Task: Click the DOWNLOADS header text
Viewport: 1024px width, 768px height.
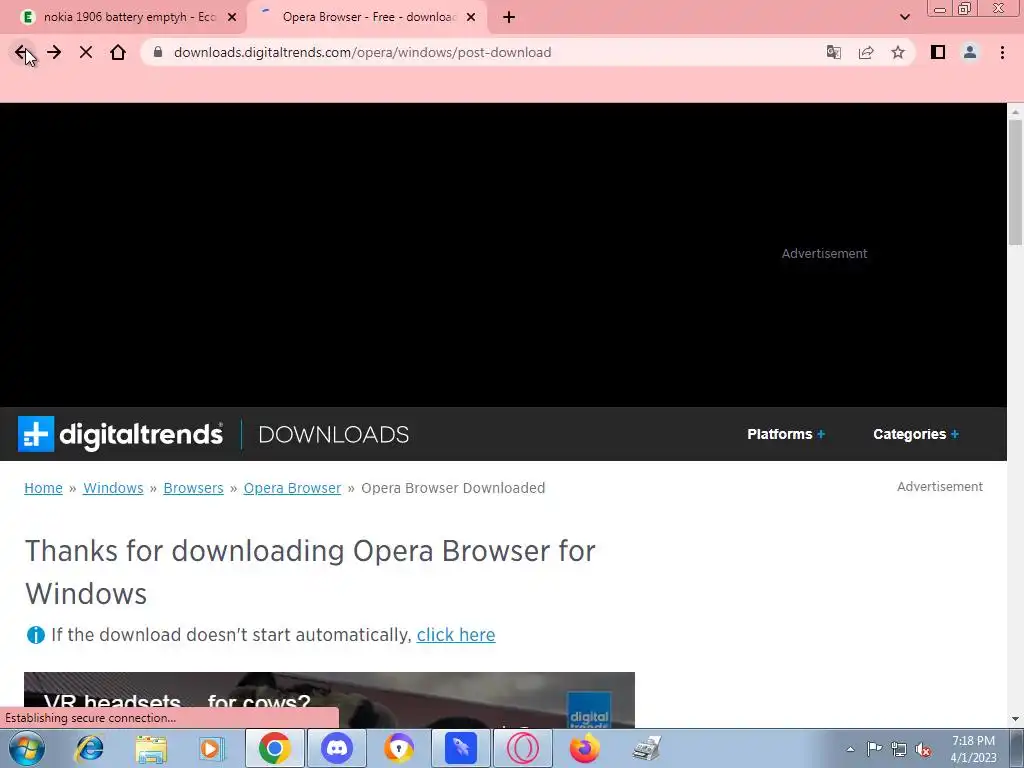Action: [334, 435]
